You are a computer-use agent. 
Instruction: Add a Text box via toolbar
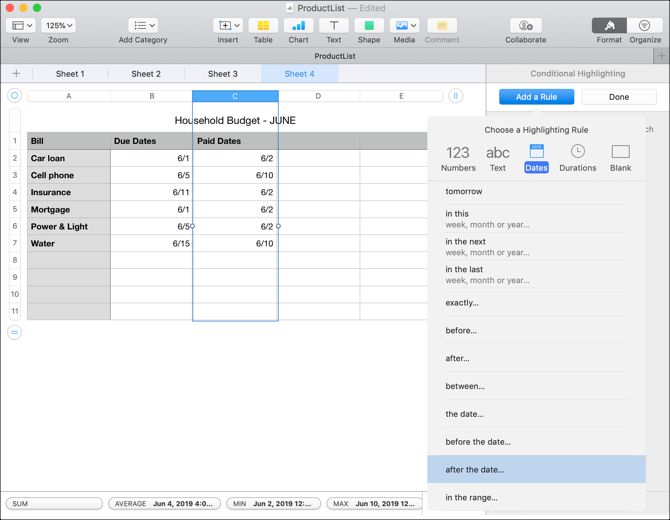point(334,26)
